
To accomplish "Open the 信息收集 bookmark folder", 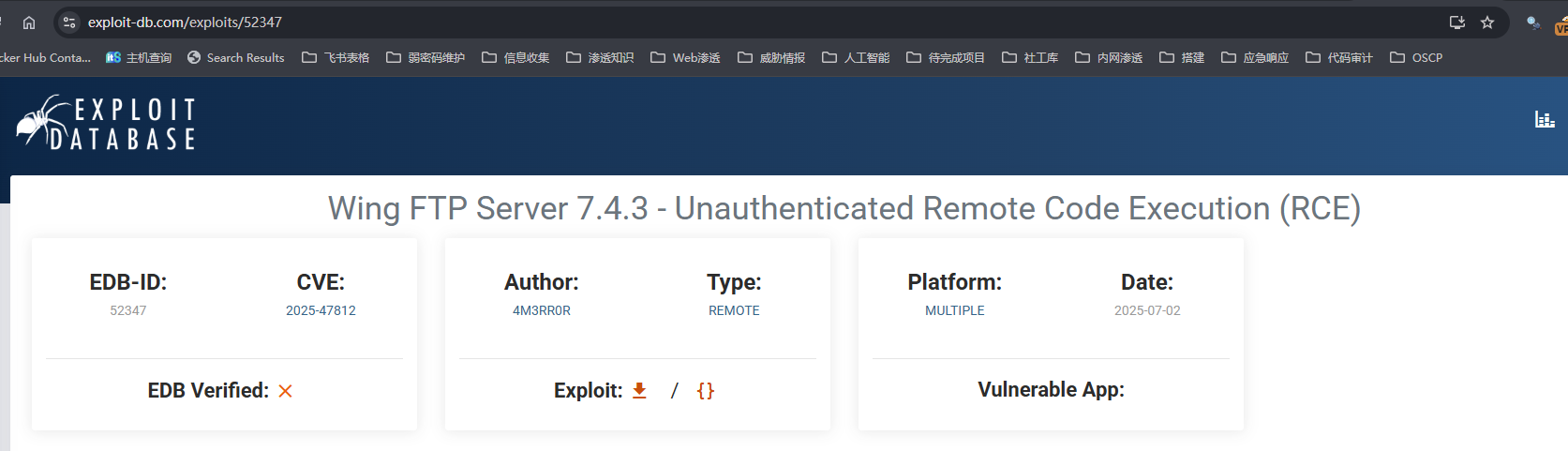I will (x=515, y=57).
